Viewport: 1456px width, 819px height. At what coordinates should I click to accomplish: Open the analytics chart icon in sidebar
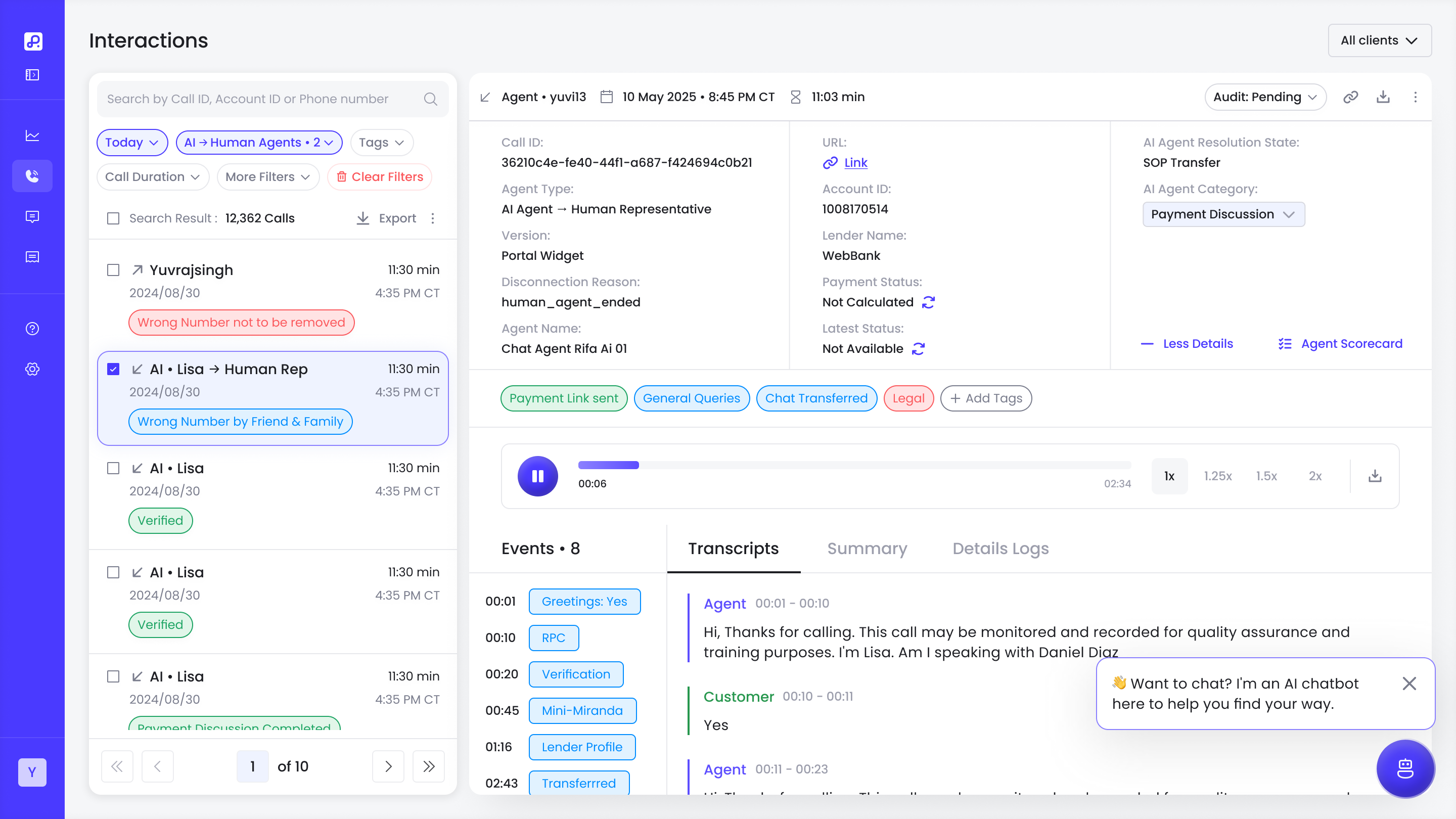pyautogui.click(x=32, y=135)
